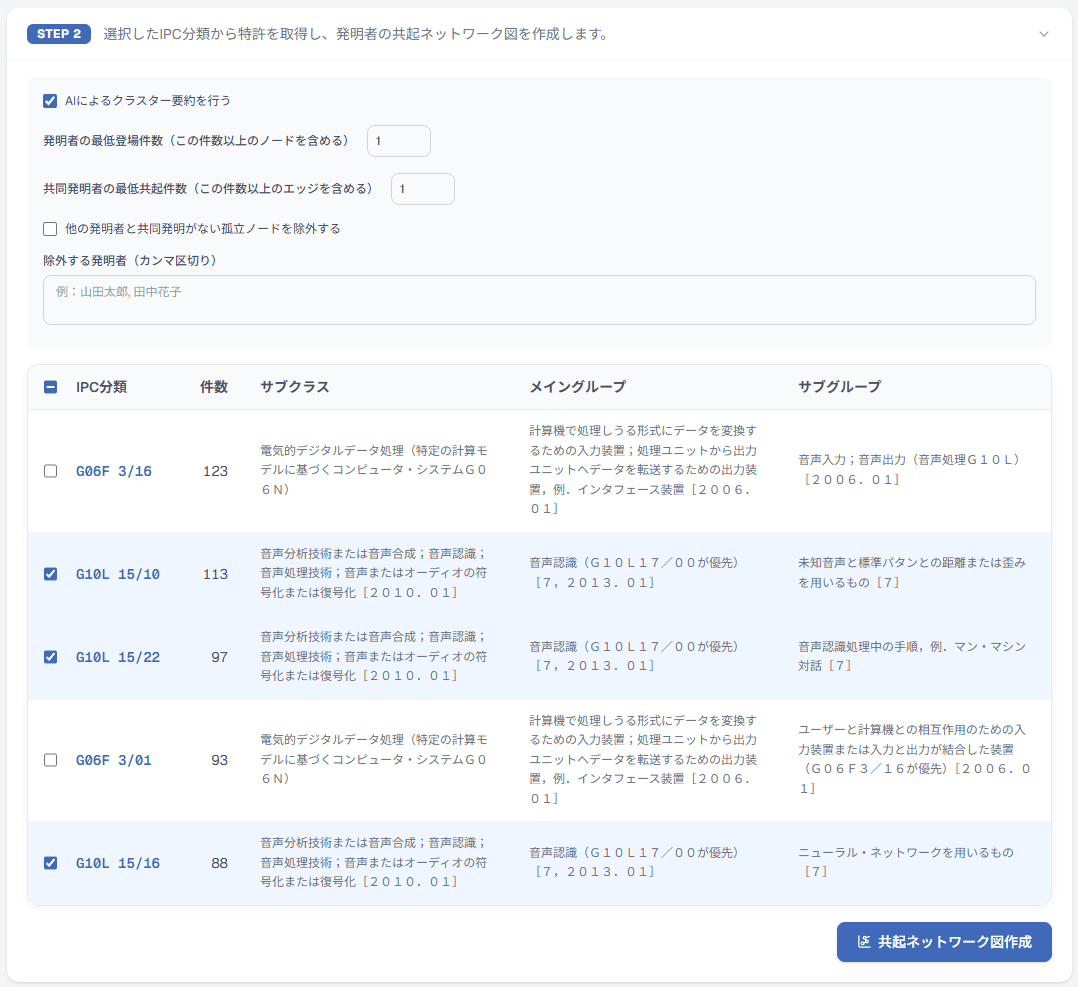1078x987 pixels.
Task: Toggle the select-all checkbox in table header
Action: coord(50,387)
